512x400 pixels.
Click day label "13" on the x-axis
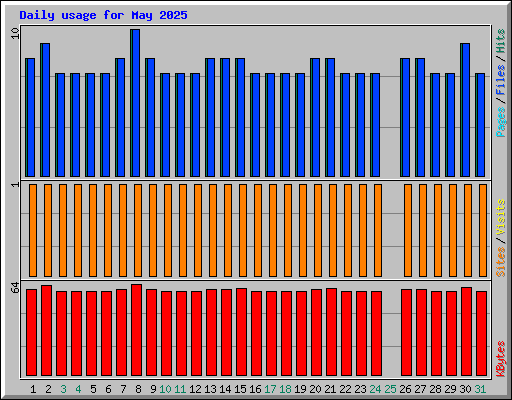click(x=210, y=389)
